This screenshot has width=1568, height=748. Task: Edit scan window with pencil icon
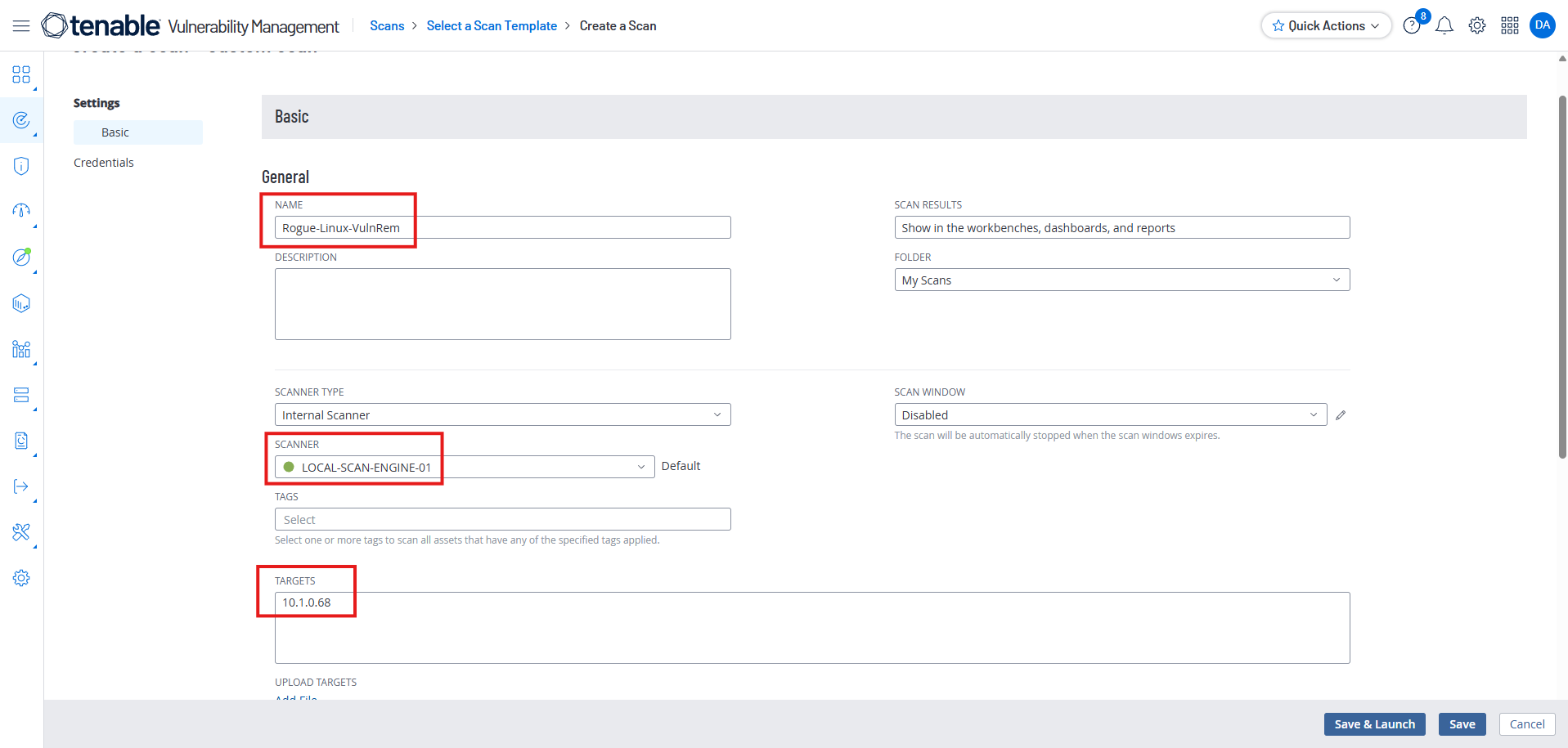tap(1341, 415)
